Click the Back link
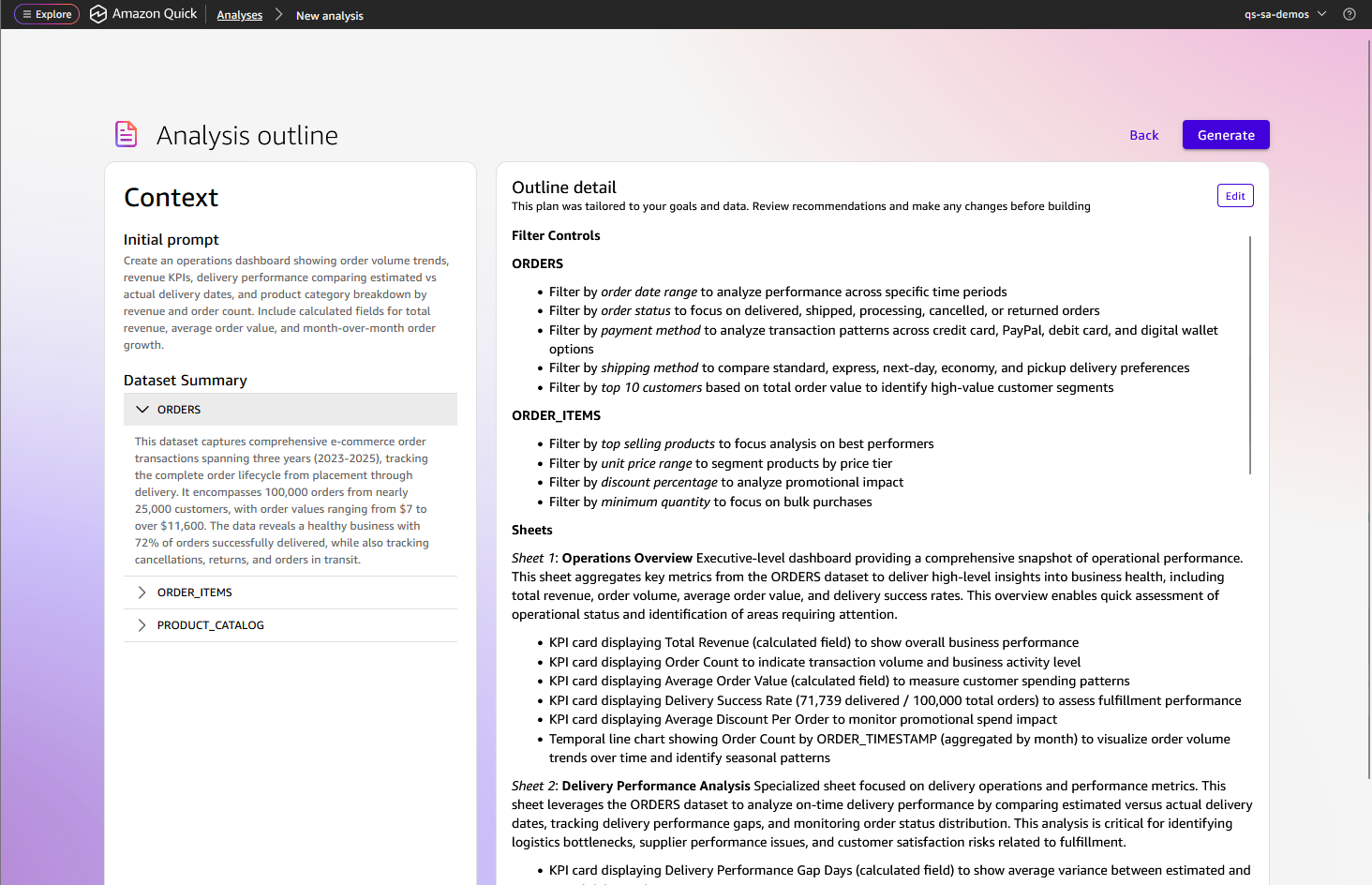 (1143, 135)
